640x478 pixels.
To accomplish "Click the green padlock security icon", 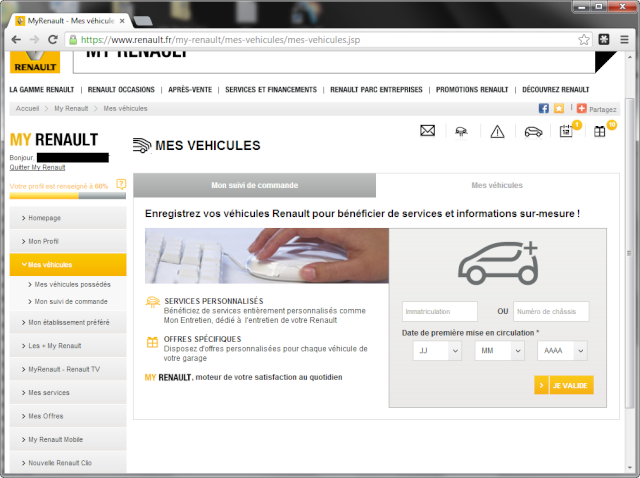I will tap(73, 40).
